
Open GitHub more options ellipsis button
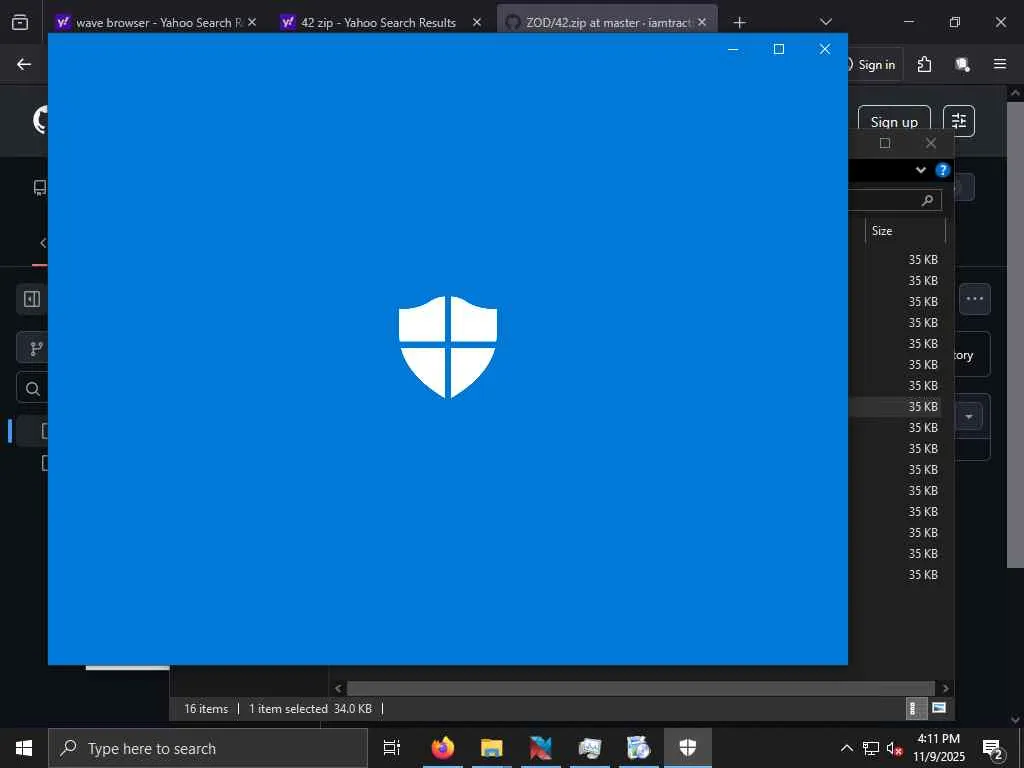[974, 299]
